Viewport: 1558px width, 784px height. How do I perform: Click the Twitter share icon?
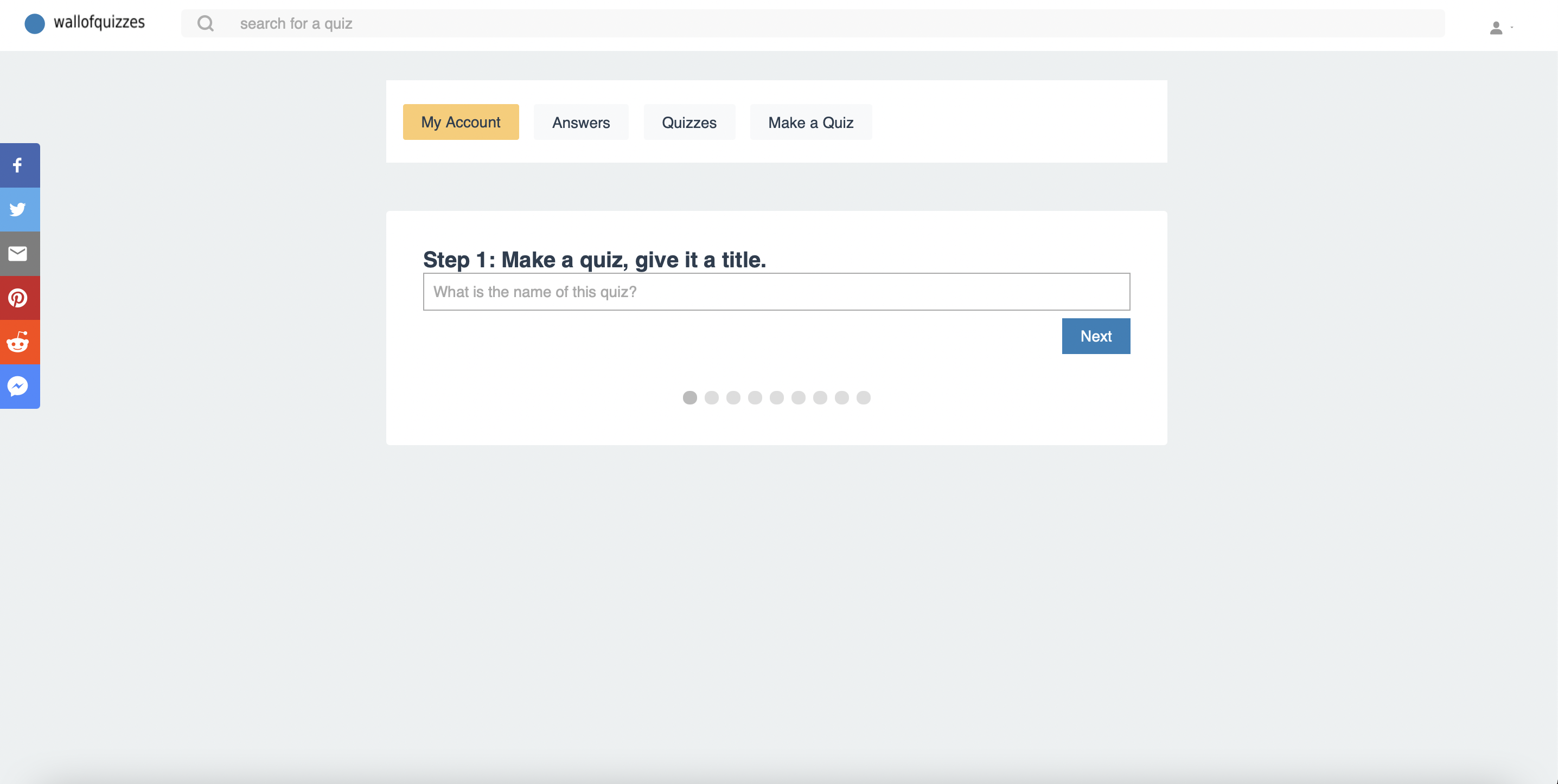click(18, 209)
